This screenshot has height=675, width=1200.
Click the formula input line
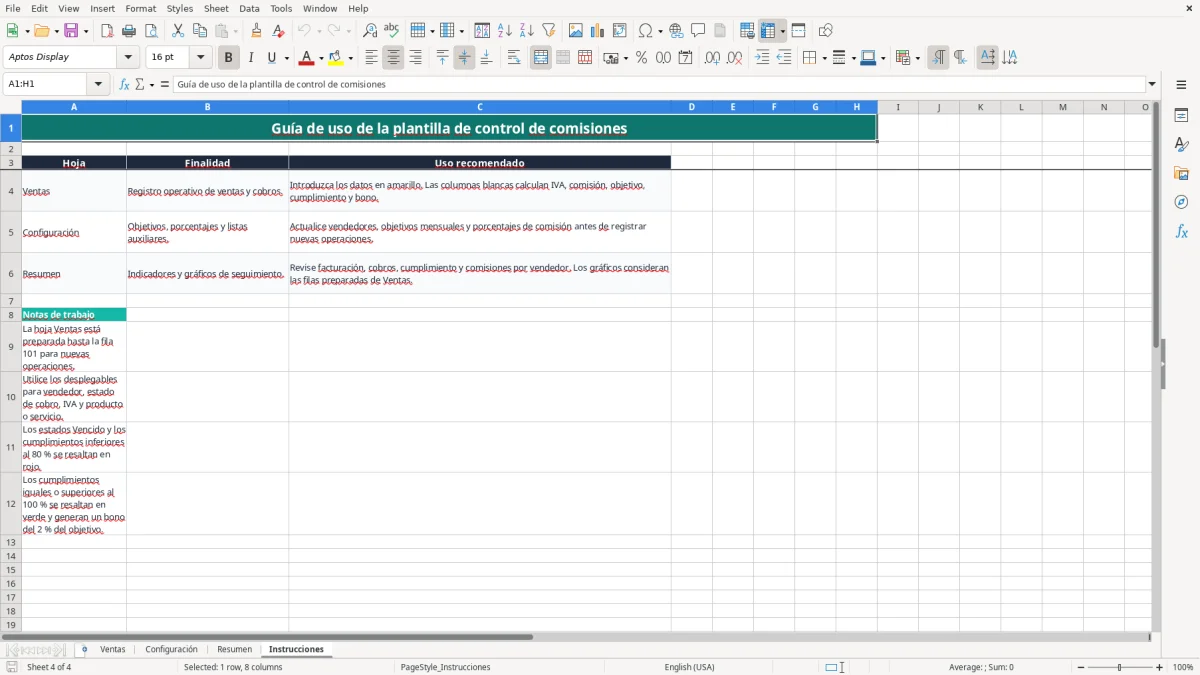point(659,85)
